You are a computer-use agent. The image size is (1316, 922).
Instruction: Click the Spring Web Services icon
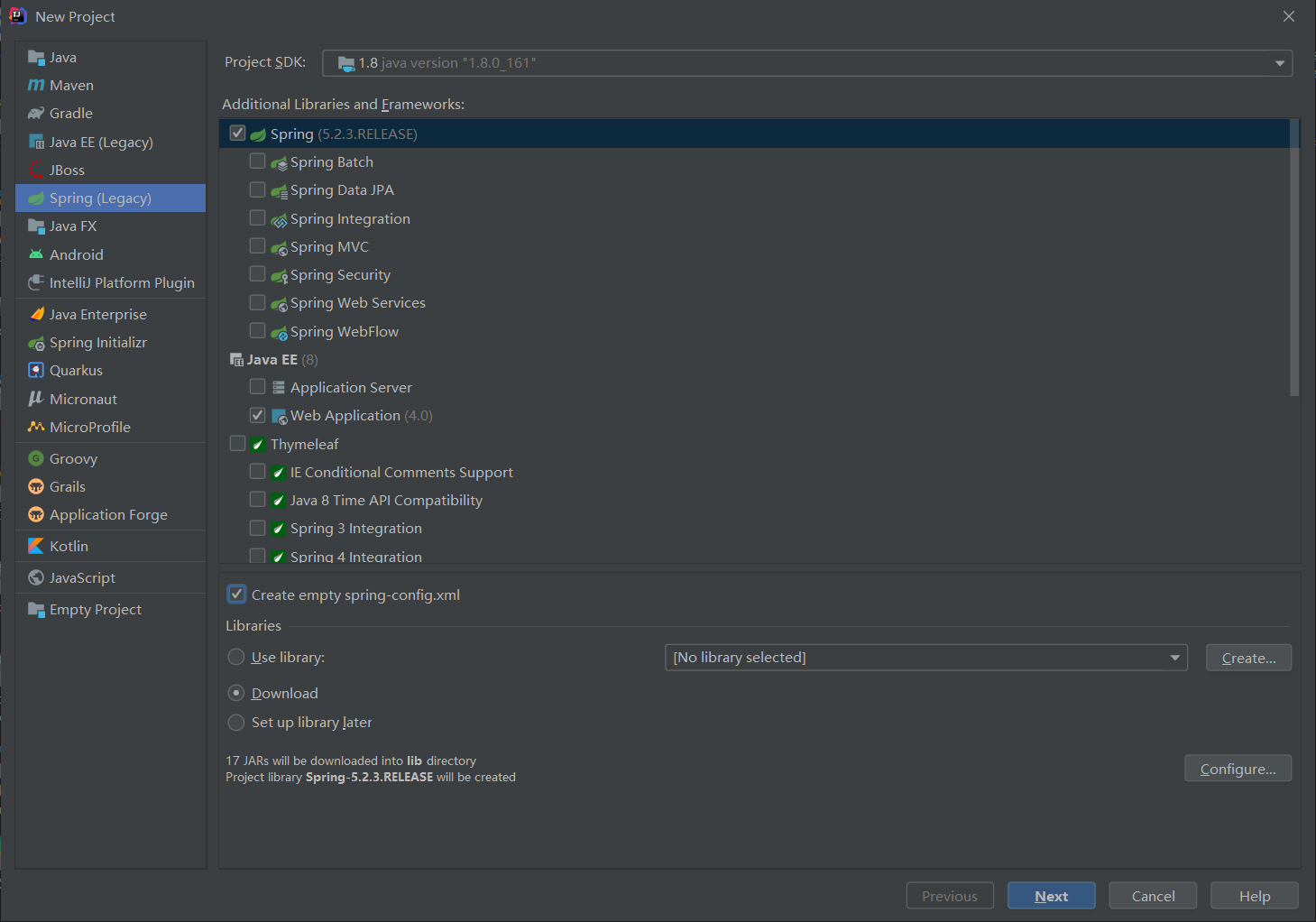coord(280,304)
